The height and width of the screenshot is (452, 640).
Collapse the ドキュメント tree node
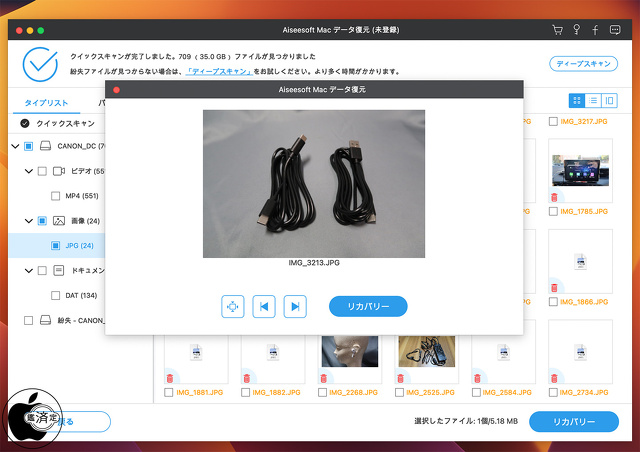(x=29, y=270)
